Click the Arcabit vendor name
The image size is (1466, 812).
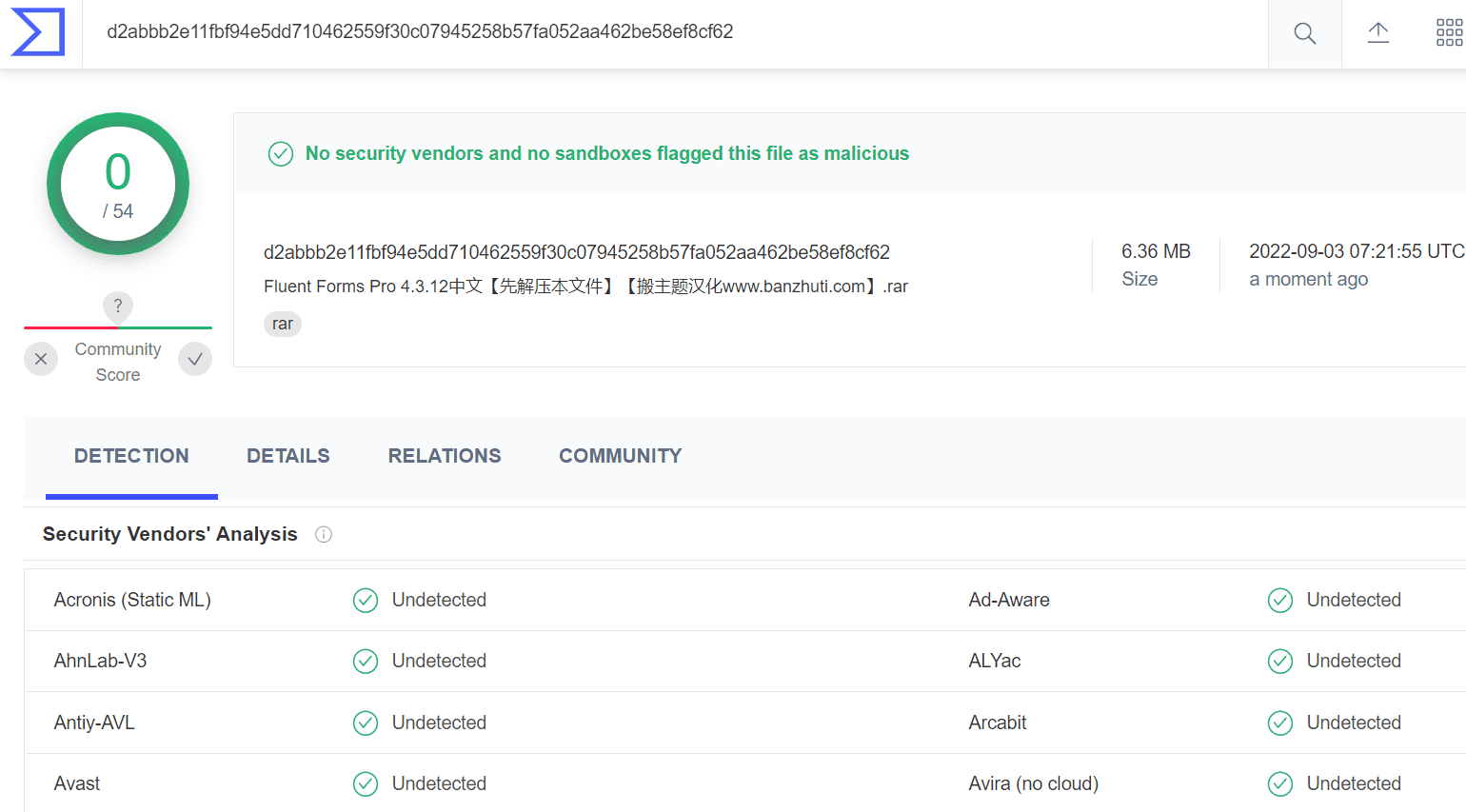(x=998, y=723)
